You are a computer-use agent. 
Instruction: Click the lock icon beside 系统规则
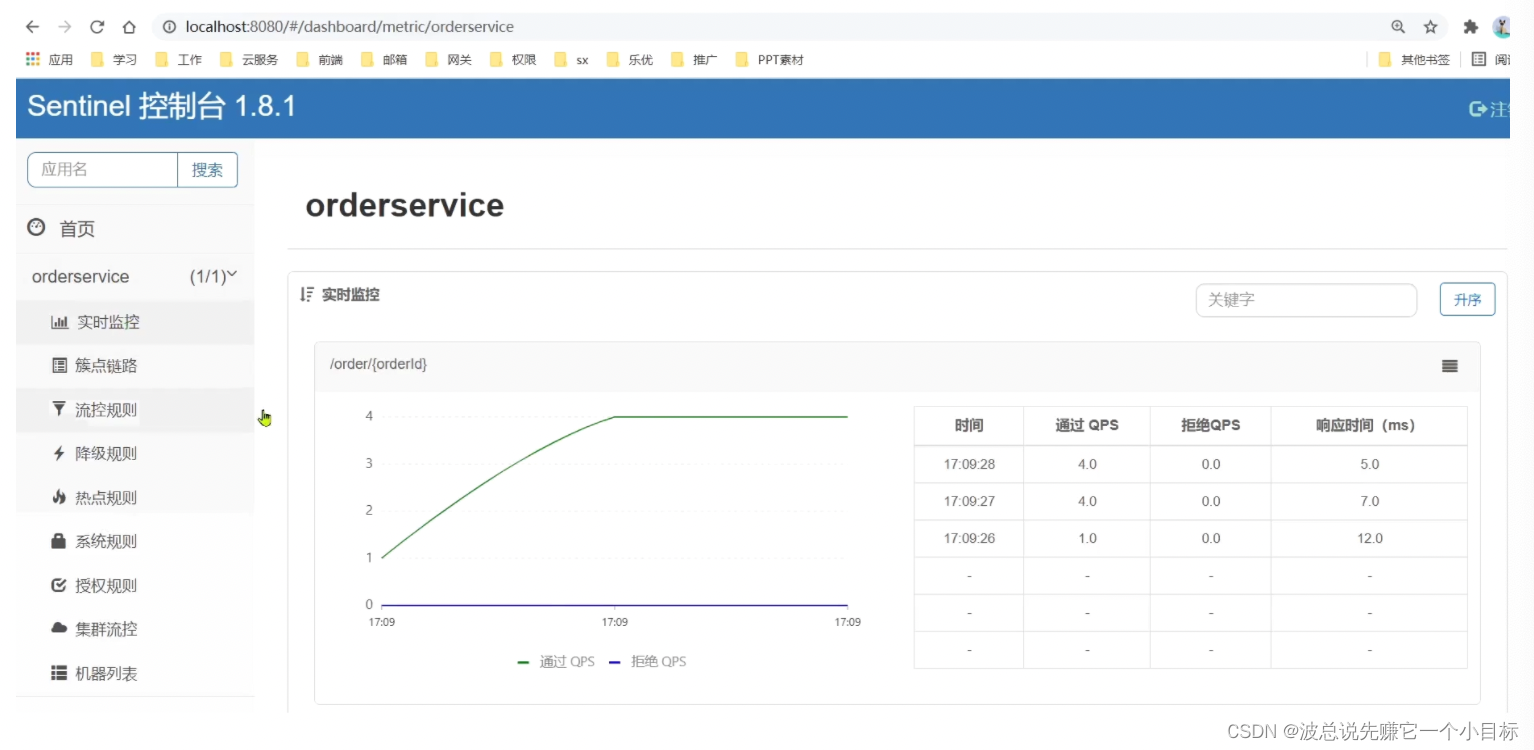pos(59,541)
